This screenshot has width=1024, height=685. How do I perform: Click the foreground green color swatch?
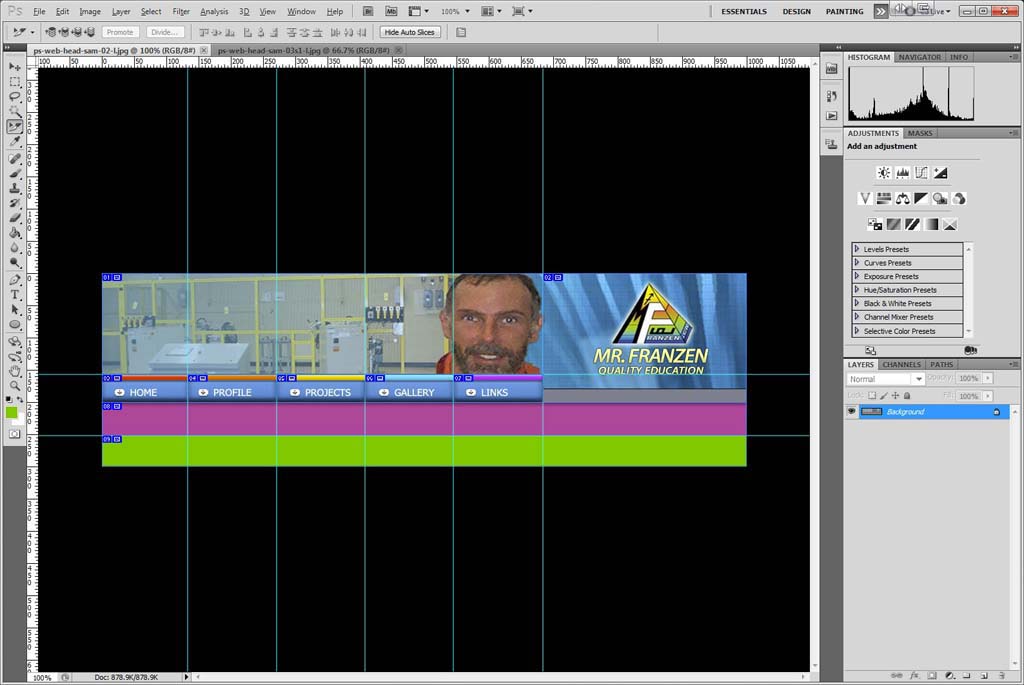11,412
